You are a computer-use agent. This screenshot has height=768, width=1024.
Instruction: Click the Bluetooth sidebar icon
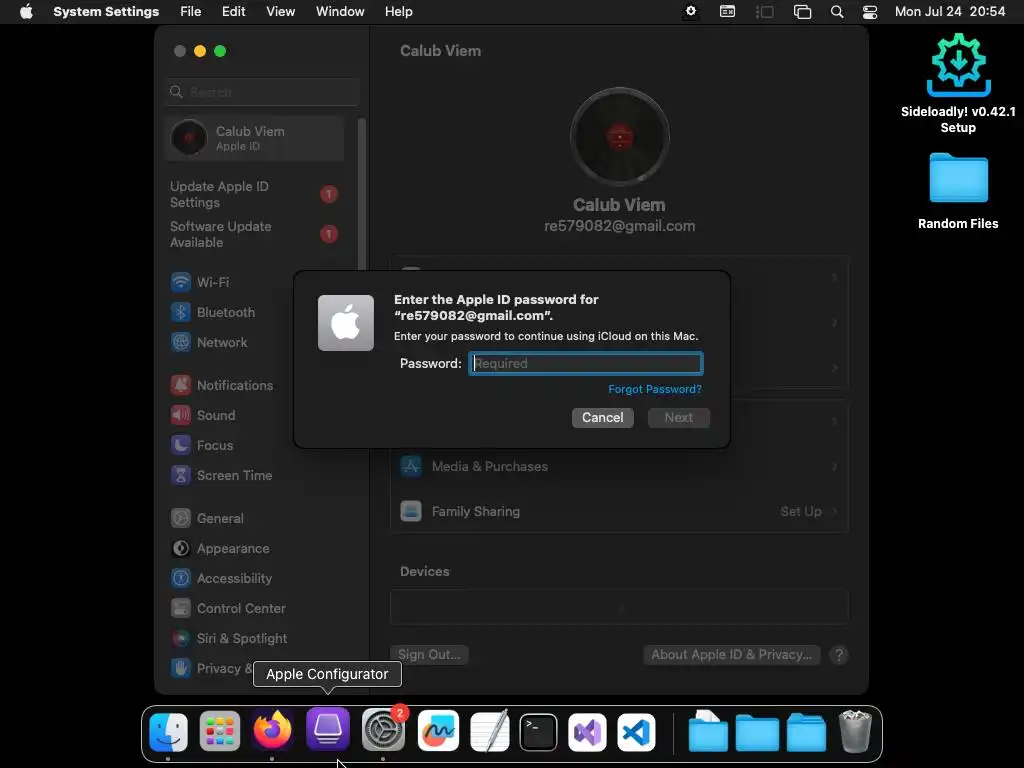pos(181,312)
